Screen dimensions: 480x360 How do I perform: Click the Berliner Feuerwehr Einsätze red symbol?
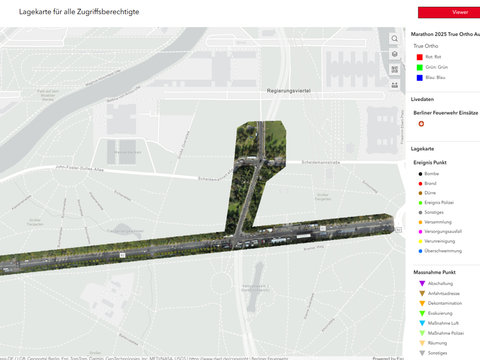pyautogui.click(x=421, y=124)
